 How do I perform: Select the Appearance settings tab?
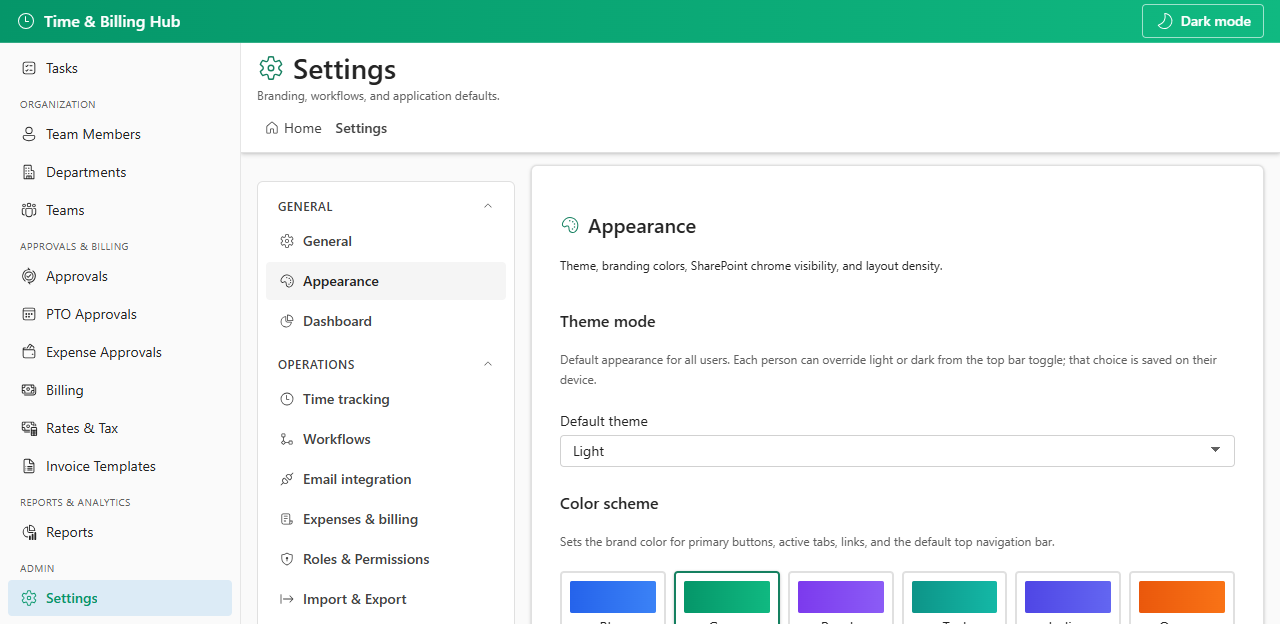point(386,281)
